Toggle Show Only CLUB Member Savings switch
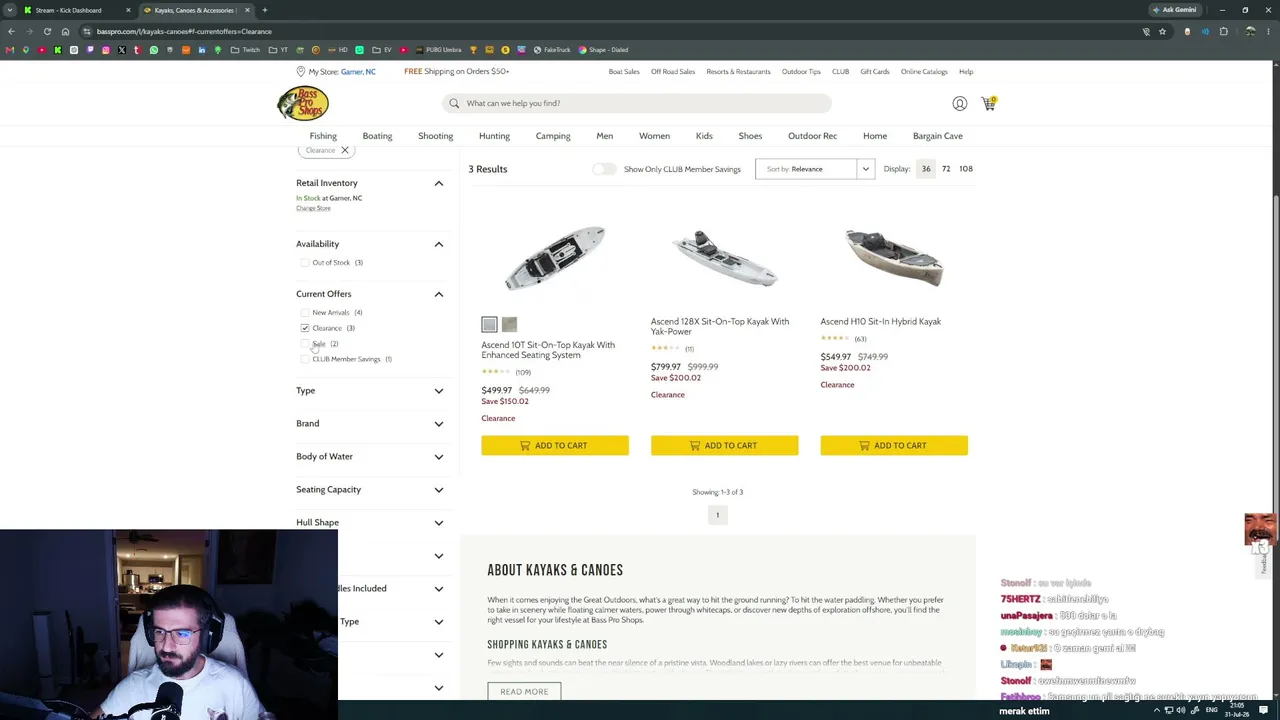Image resolution: width=1280 pixels, height=720 pixels. pyautogui.click(x=604, y=169)
